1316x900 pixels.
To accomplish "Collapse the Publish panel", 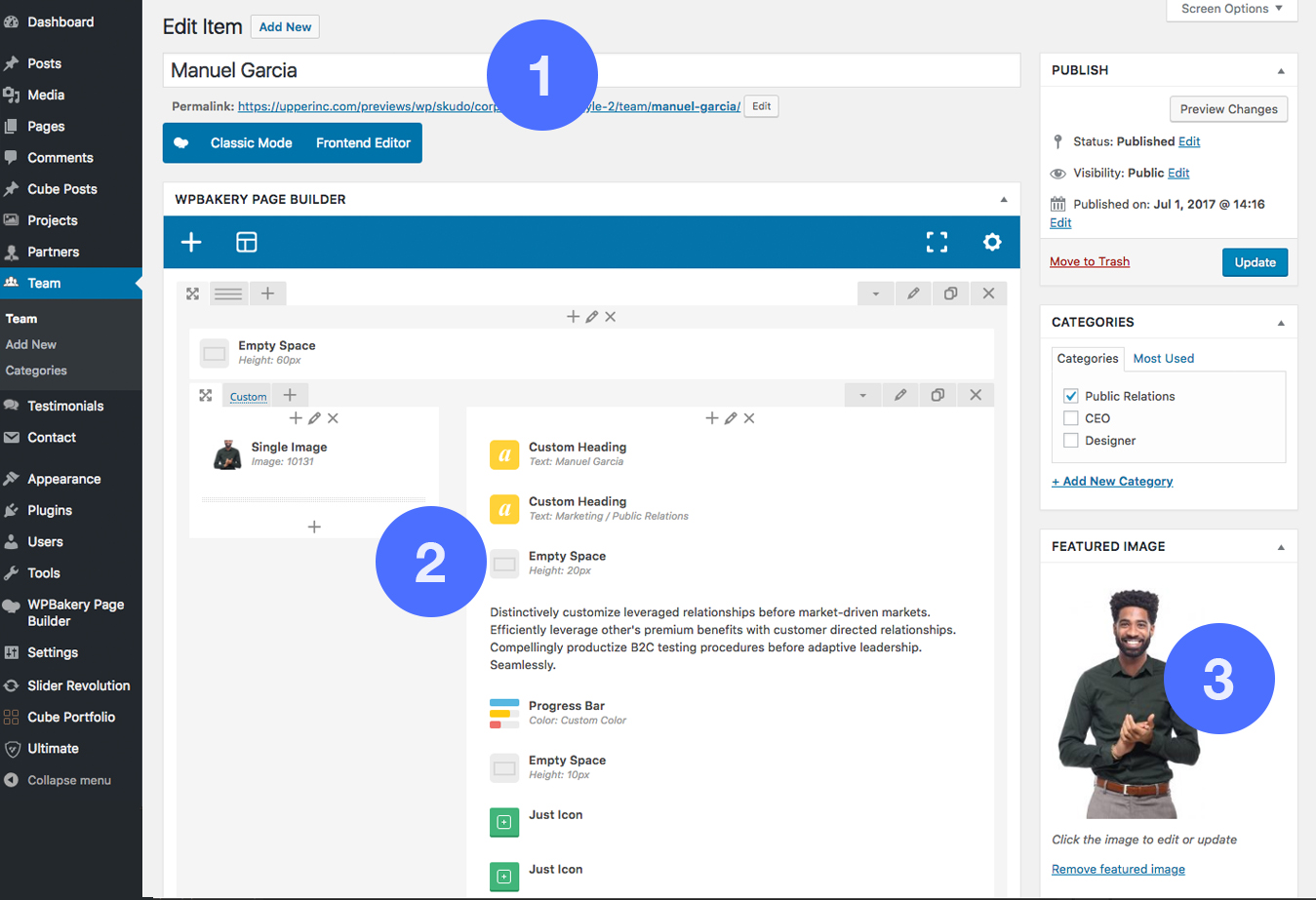I will pos(1281,70).
